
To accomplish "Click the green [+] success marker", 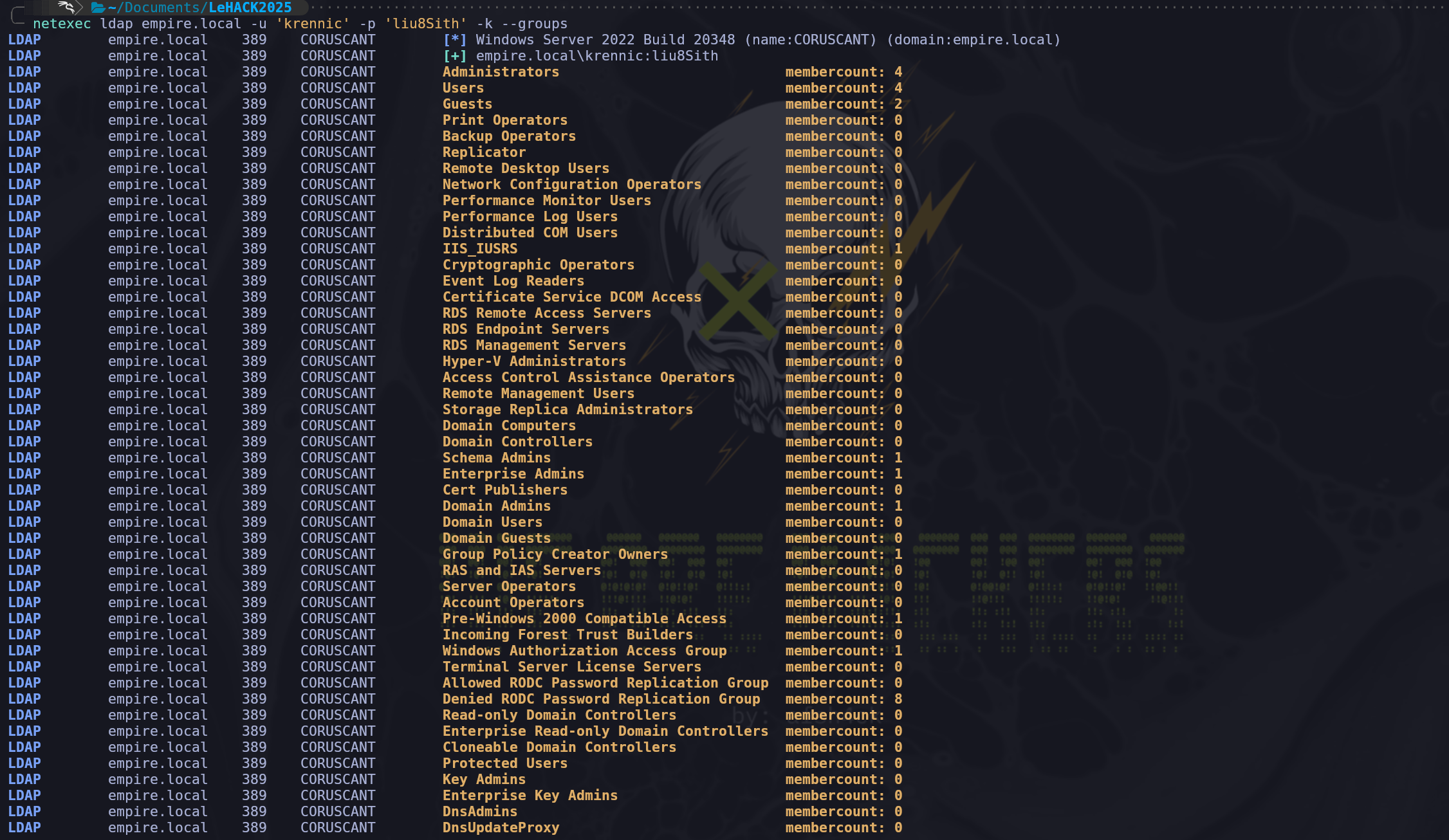I will click(454, 56).
